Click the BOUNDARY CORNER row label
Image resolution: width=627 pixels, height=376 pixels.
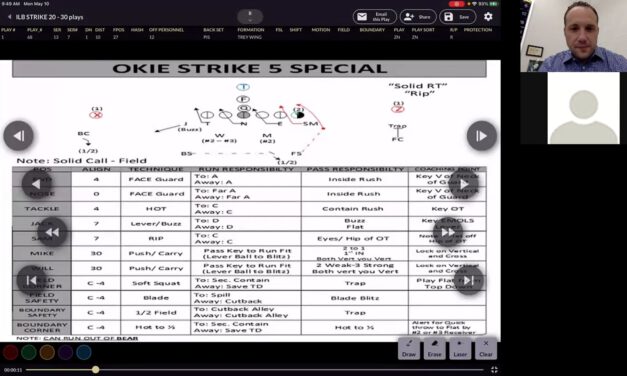pyautogui.click(x=42, y=327)
